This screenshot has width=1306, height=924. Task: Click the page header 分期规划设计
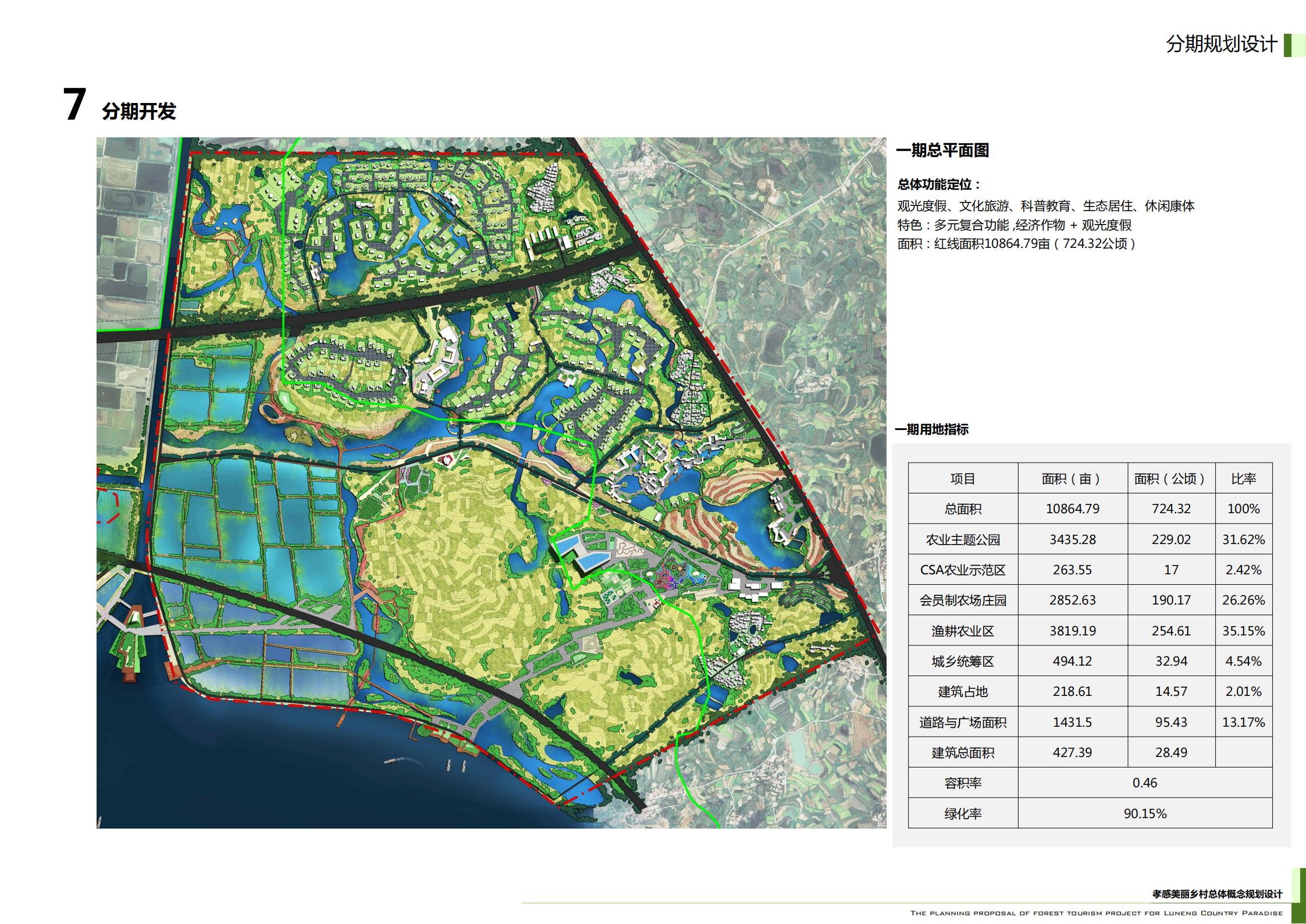pos(1221,44)
